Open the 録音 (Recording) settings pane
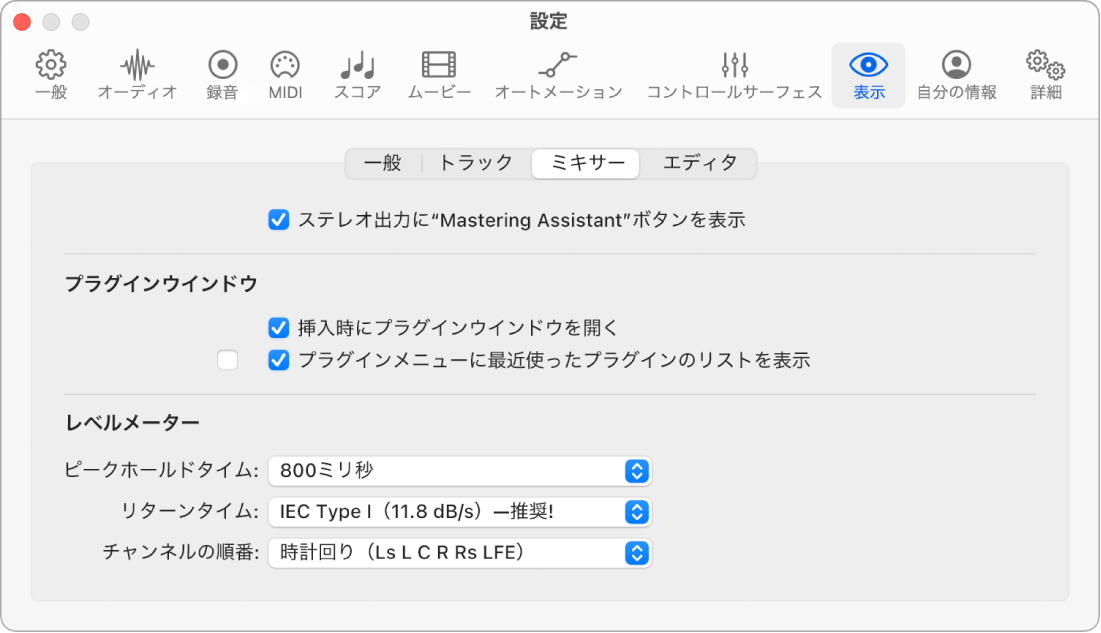Viewport: 1101px width, 633px height. (223, 75)
